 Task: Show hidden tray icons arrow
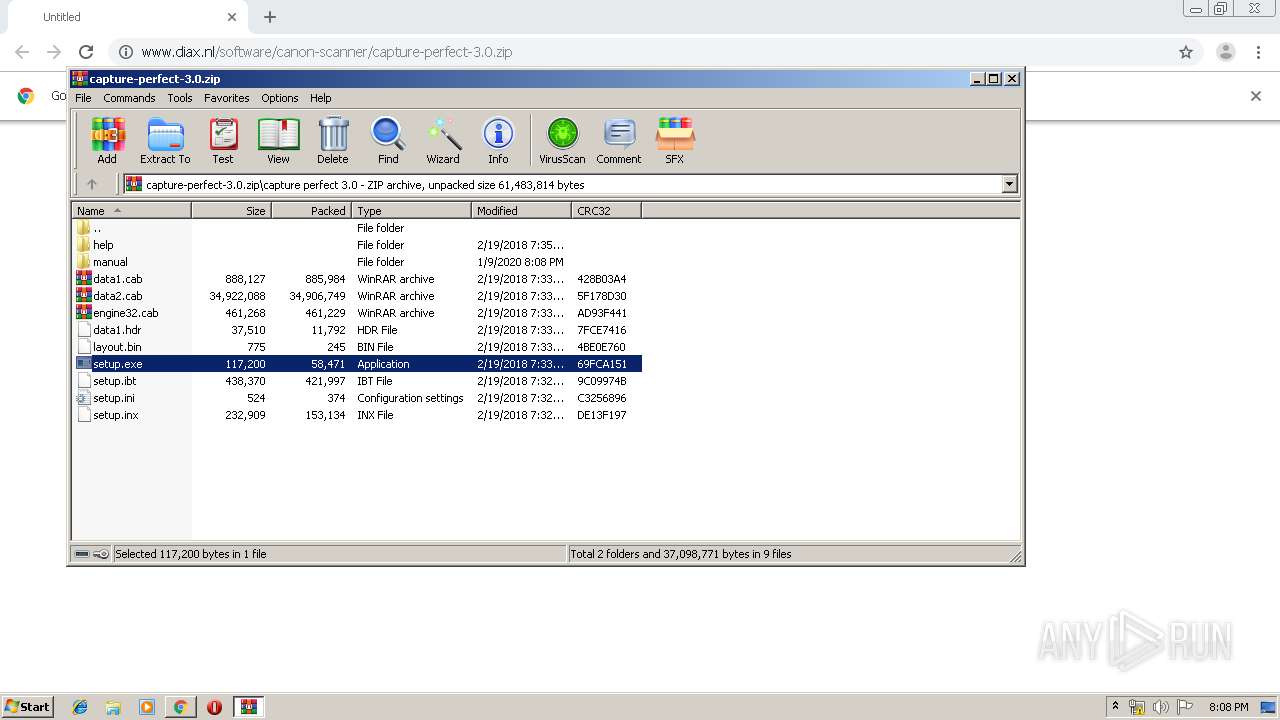1115,707
